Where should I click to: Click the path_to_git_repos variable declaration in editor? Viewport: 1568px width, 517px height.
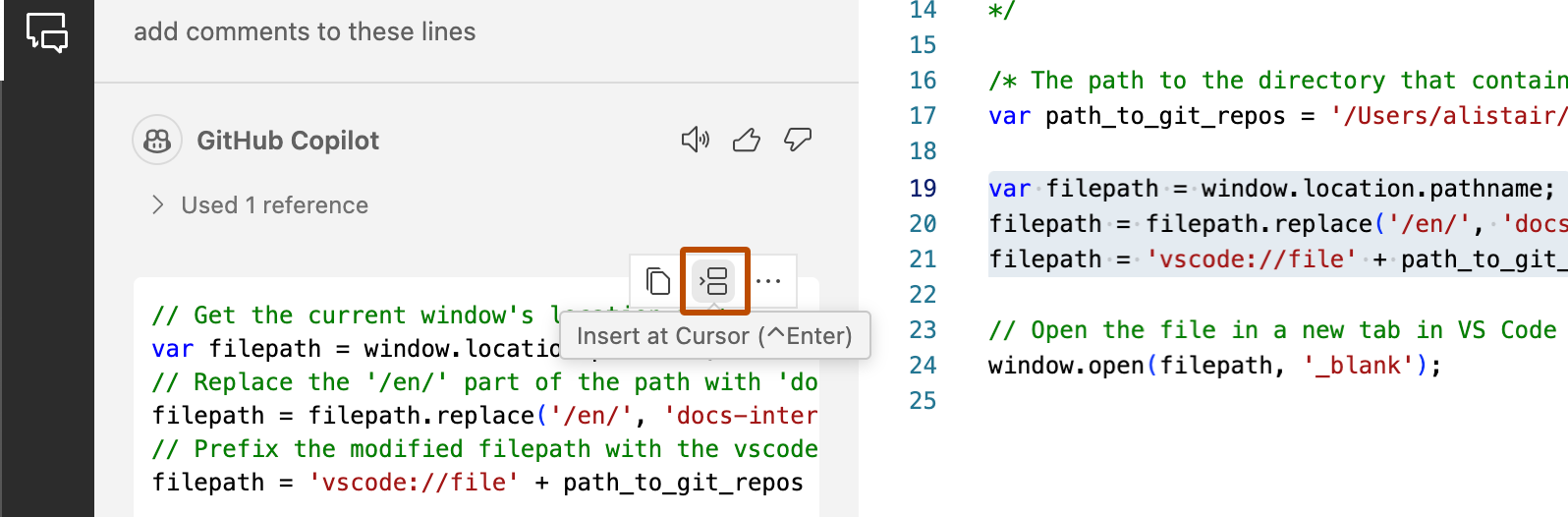point(1164,116)
